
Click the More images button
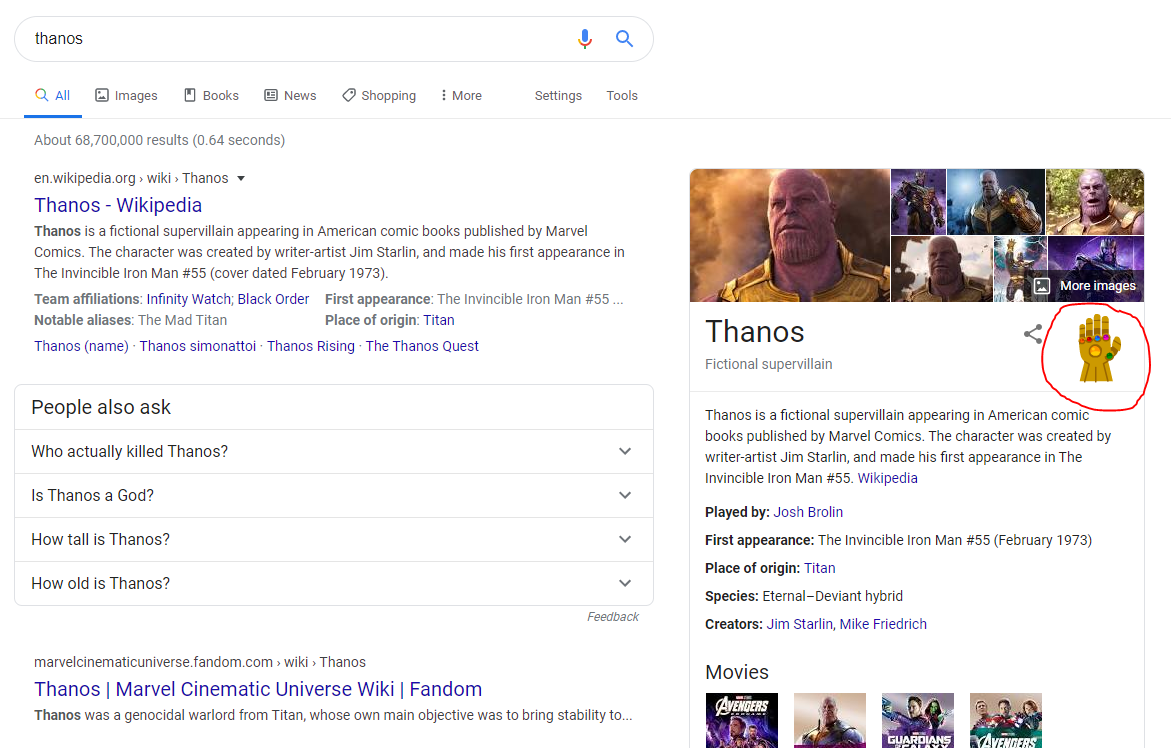(1086, 286)
